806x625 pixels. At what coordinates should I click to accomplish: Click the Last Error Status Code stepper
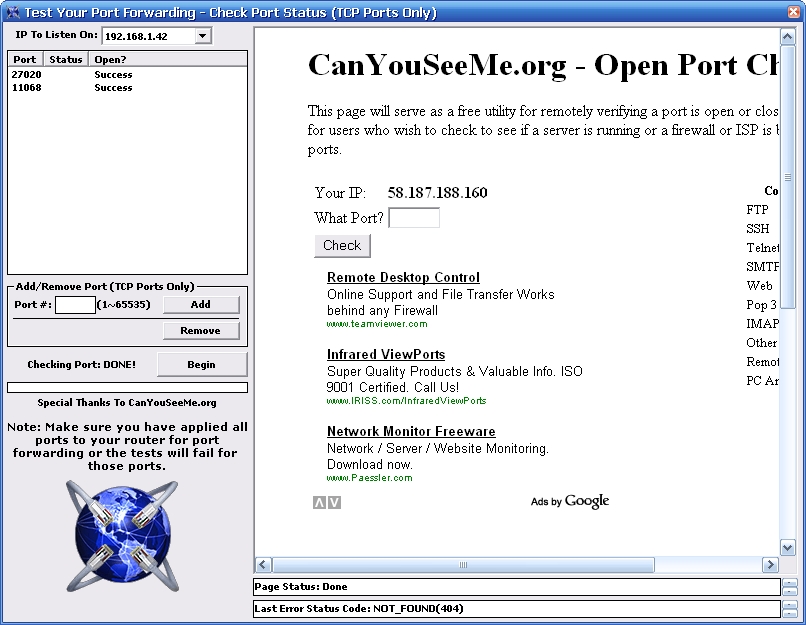790,609
